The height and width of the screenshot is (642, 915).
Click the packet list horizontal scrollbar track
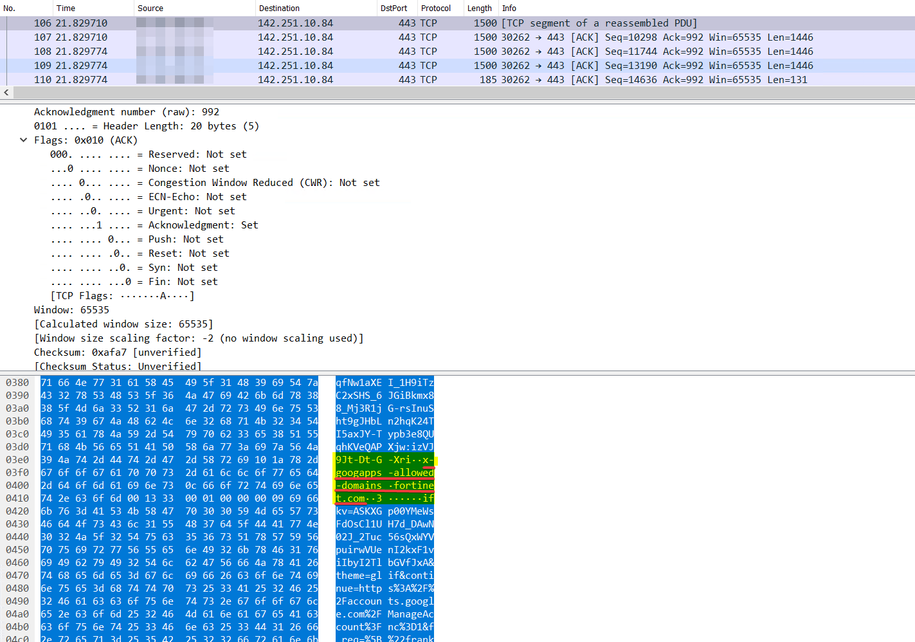pyautogui.click(x=464, y=92)
